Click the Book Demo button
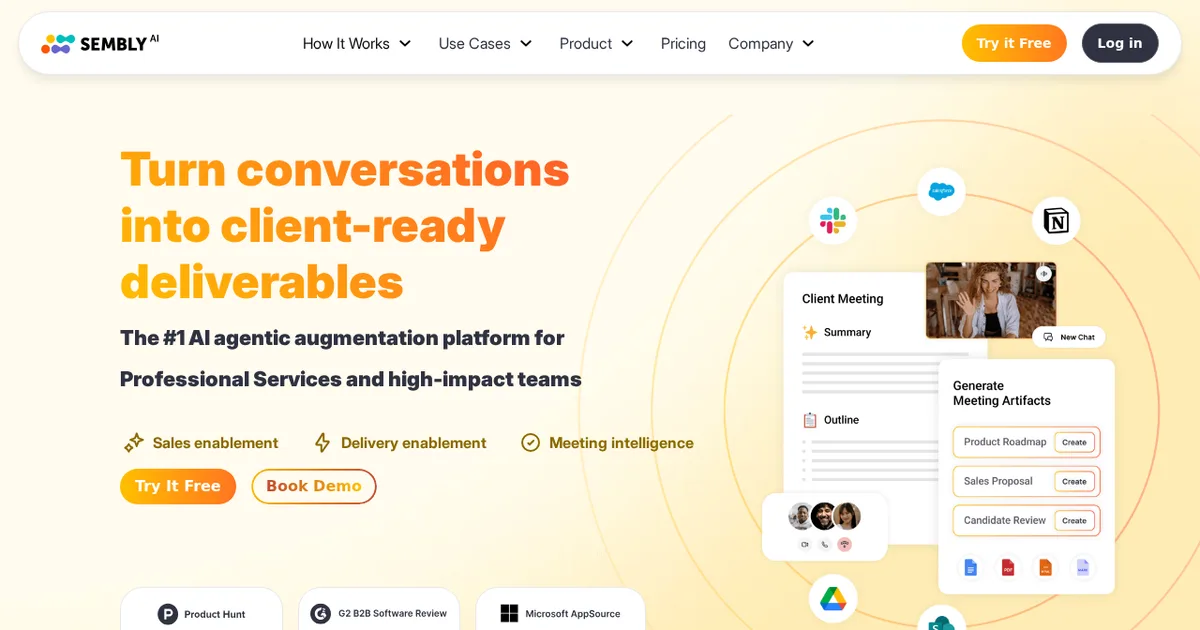 [314, 486]
